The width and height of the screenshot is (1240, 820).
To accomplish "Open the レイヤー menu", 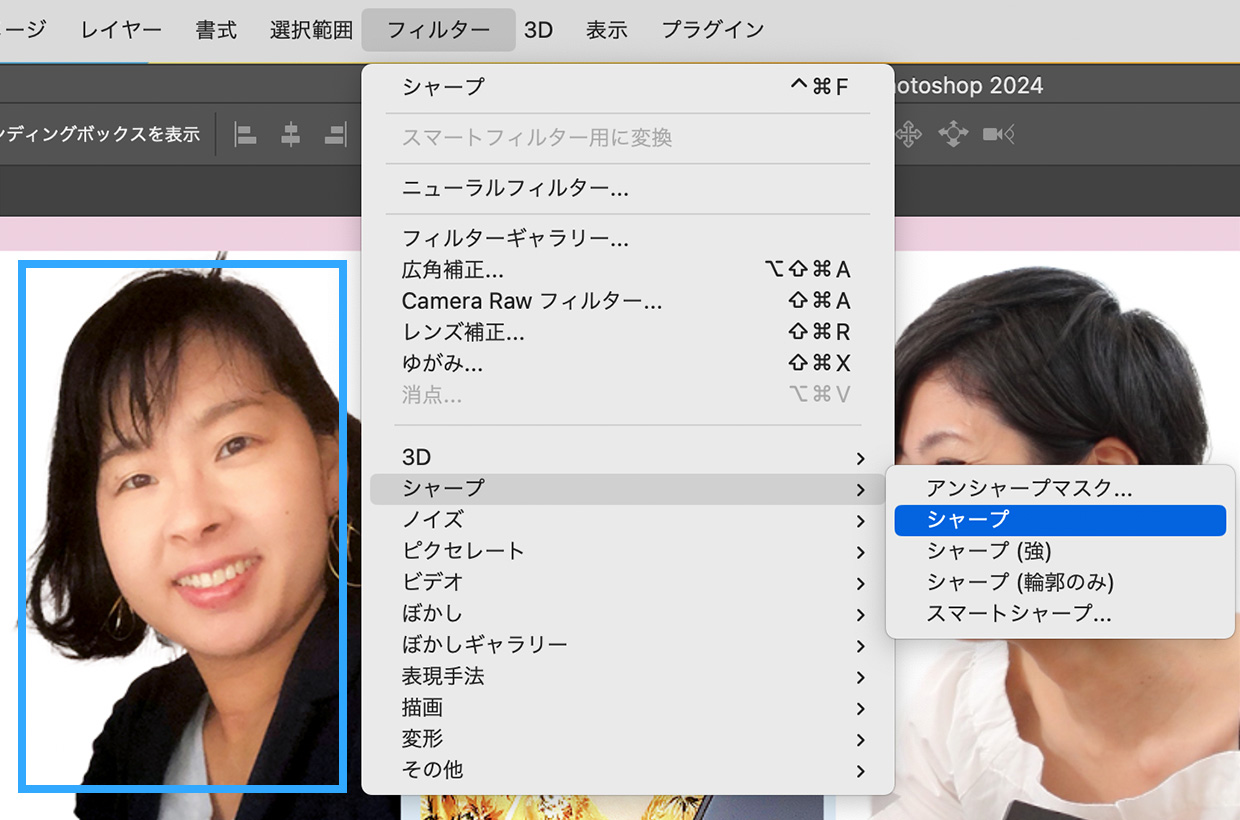I will click(121, 30).
